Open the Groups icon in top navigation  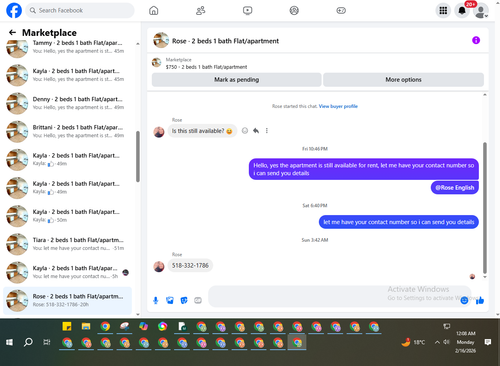click(x=294, y=10)
